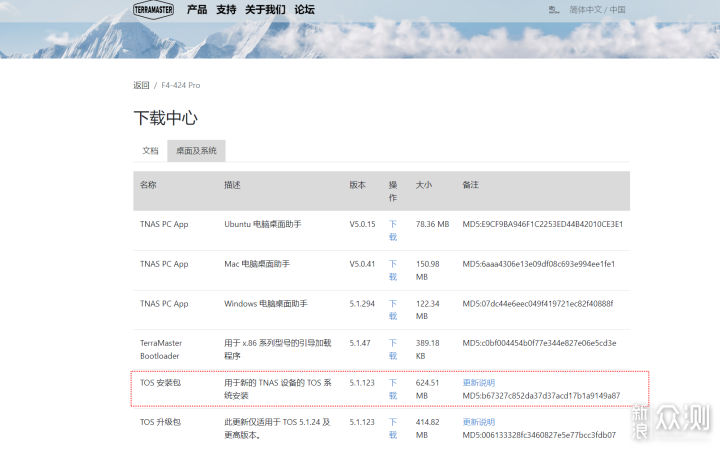The height and width of the screenshot is (449, 720).
Task: Click TOS 安装包 name cell
Action: coord(160,383)
